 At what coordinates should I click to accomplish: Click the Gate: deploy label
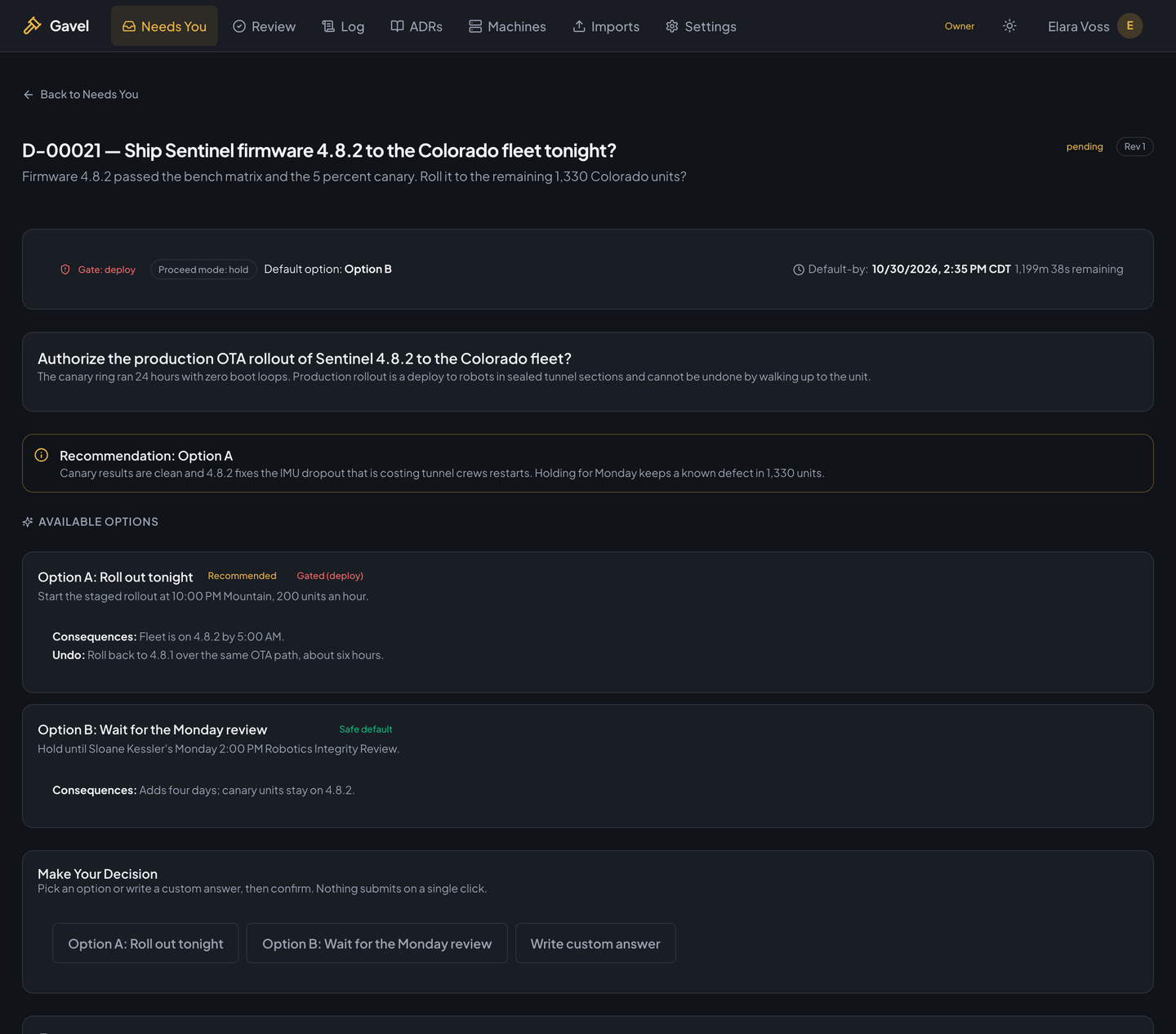click(107, 270)
